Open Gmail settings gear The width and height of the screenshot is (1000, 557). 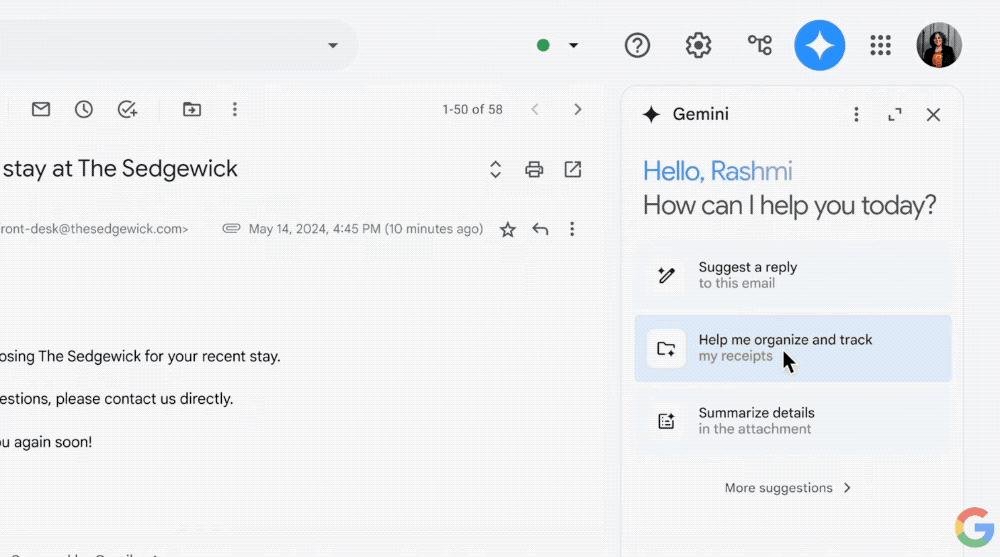(698, 45)
